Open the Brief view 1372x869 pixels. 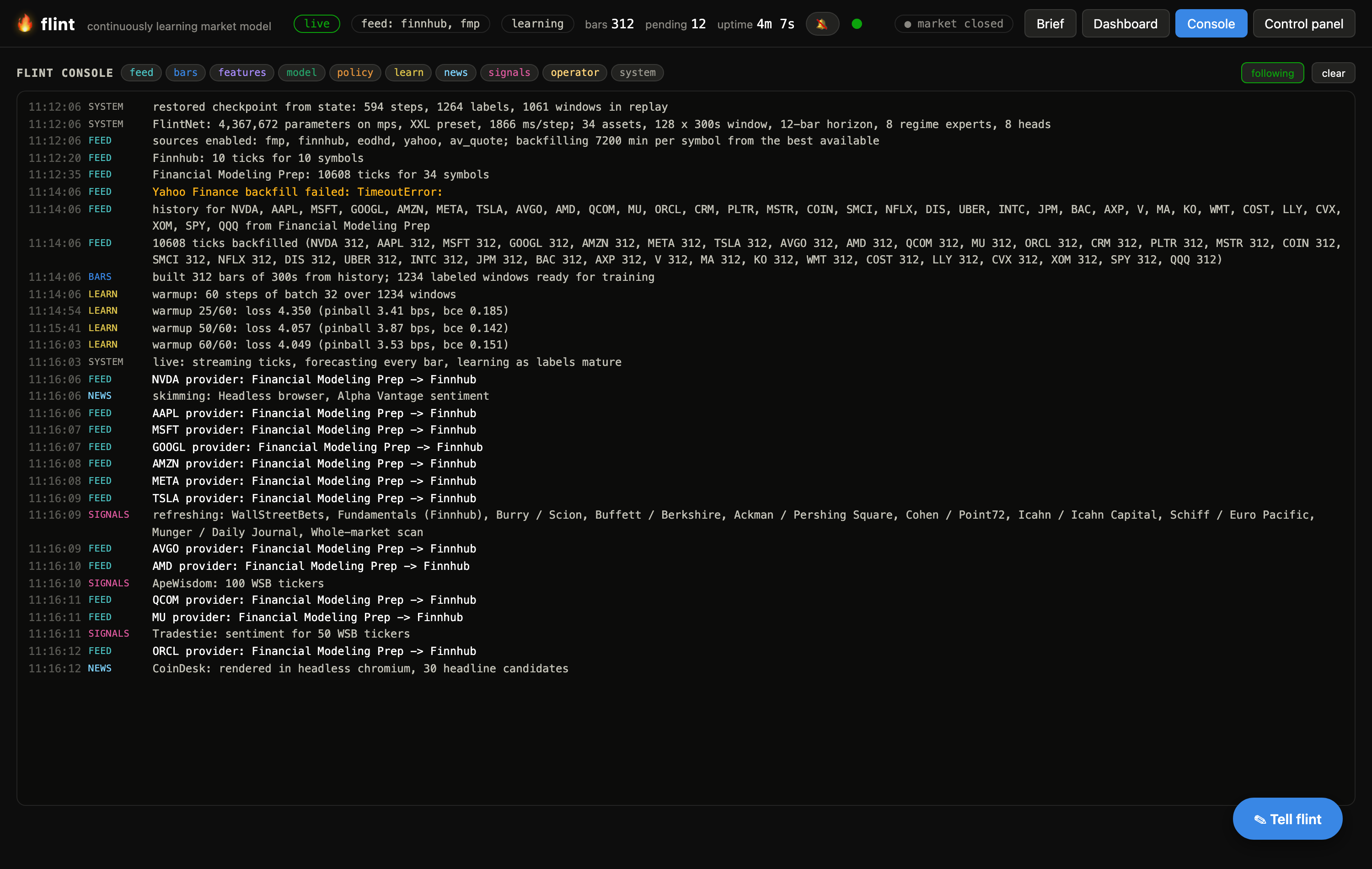coord(1050,24)
